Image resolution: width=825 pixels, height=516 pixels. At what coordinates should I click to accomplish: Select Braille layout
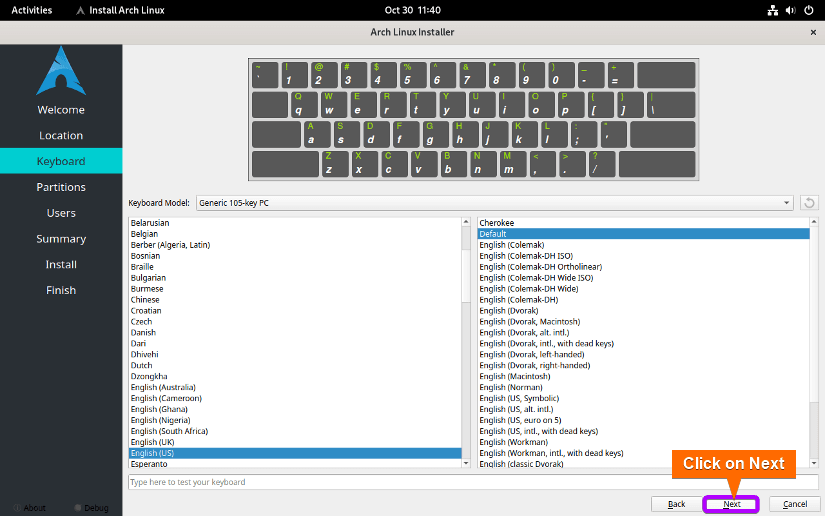tap(295, 267)
